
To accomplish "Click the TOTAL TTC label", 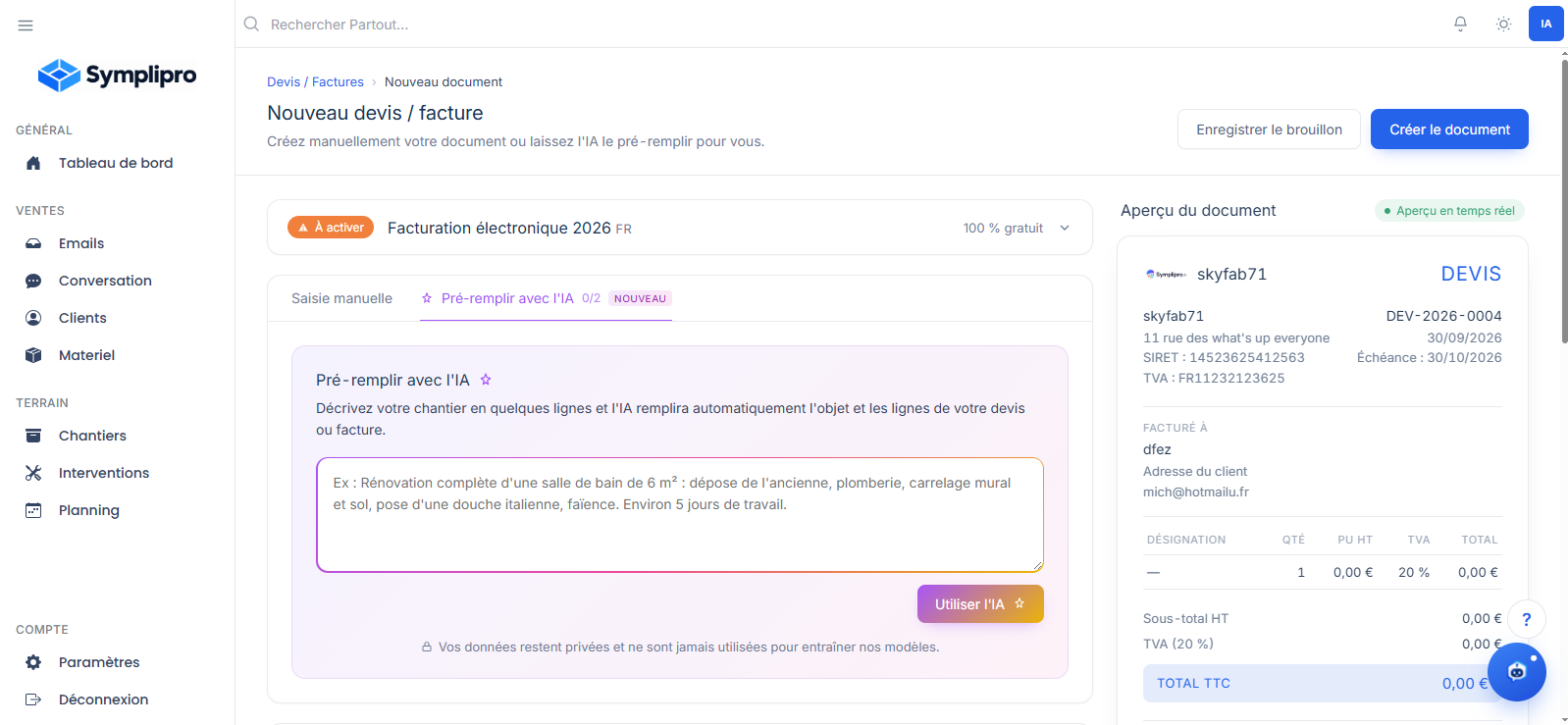I will [x=1193, y=684].
